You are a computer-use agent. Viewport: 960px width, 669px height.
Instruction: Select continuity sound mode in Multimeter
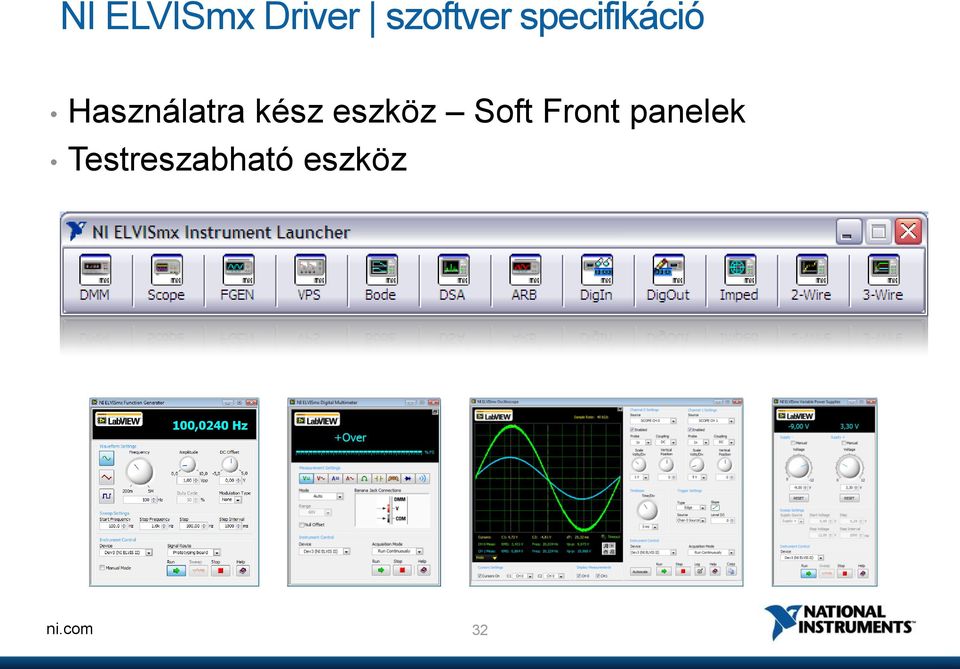pos(422,479)
